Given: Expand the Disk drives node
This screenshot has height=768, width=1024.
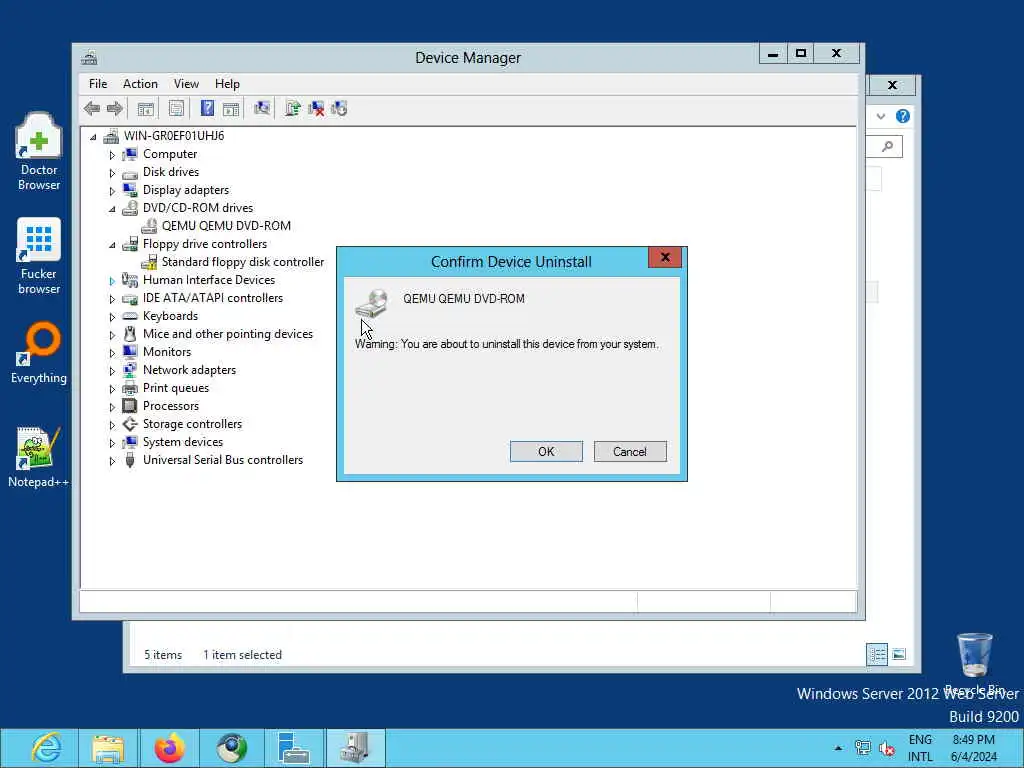Looking at the screenshot, I should [x=112, y=173].
